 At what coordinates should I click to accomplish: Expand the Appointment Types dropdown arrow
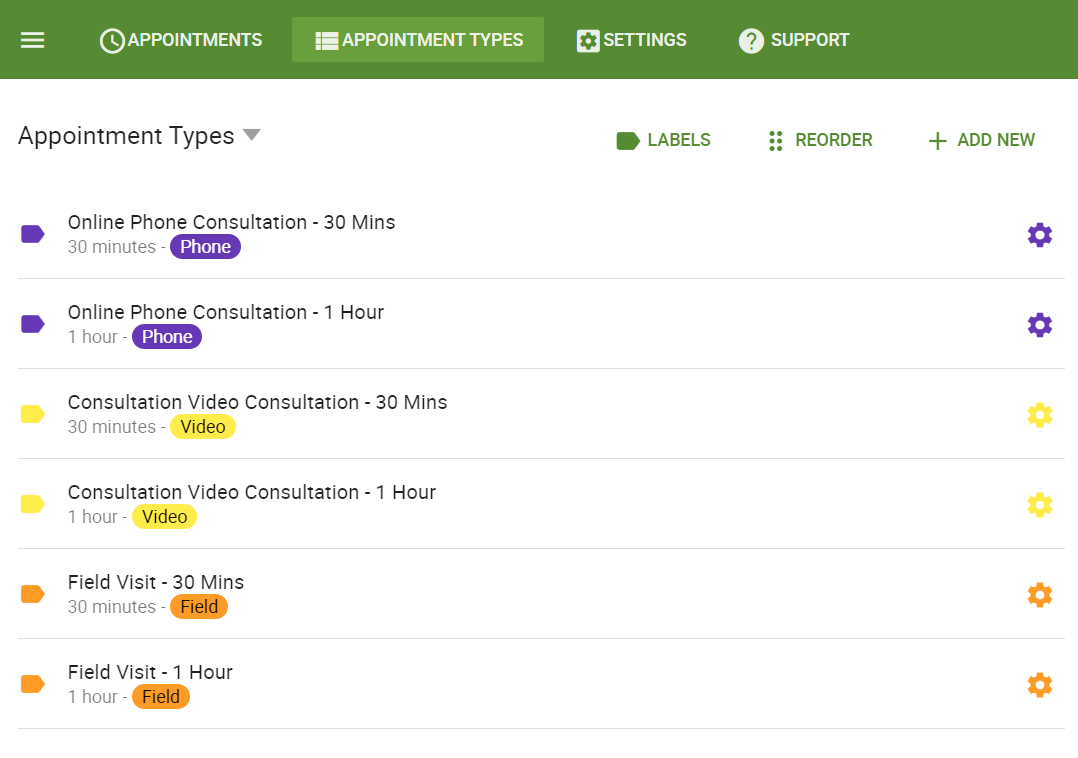251,135
